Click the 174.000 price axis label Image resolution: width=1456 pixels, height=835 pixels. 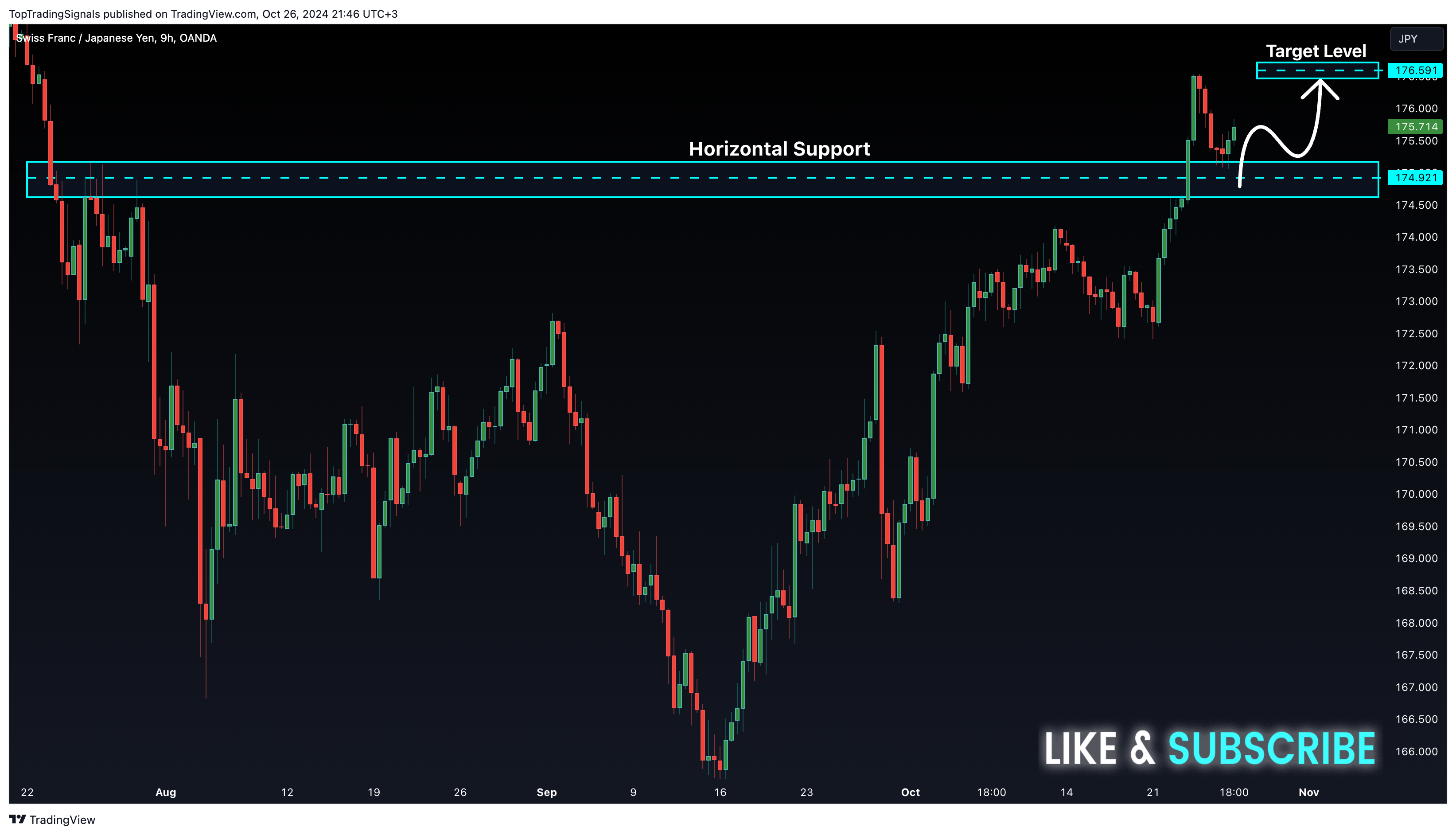click(1416, 237)
